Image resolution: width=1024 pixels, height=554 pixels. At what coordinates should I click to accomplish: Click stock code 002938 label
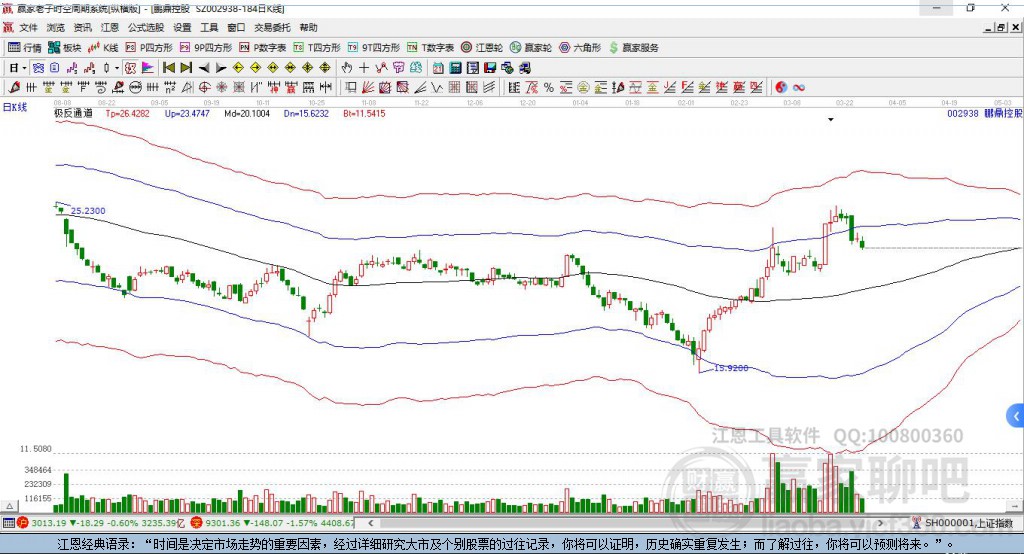point(963,113)
